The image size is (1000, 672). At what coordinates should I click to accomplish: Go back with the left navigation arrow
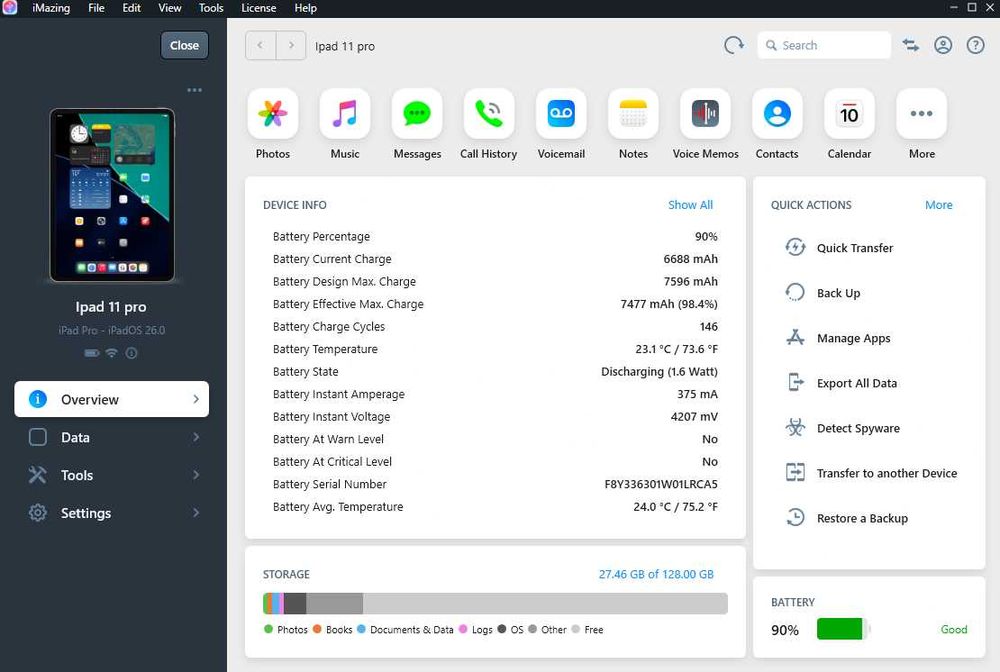tap(260, 45)
